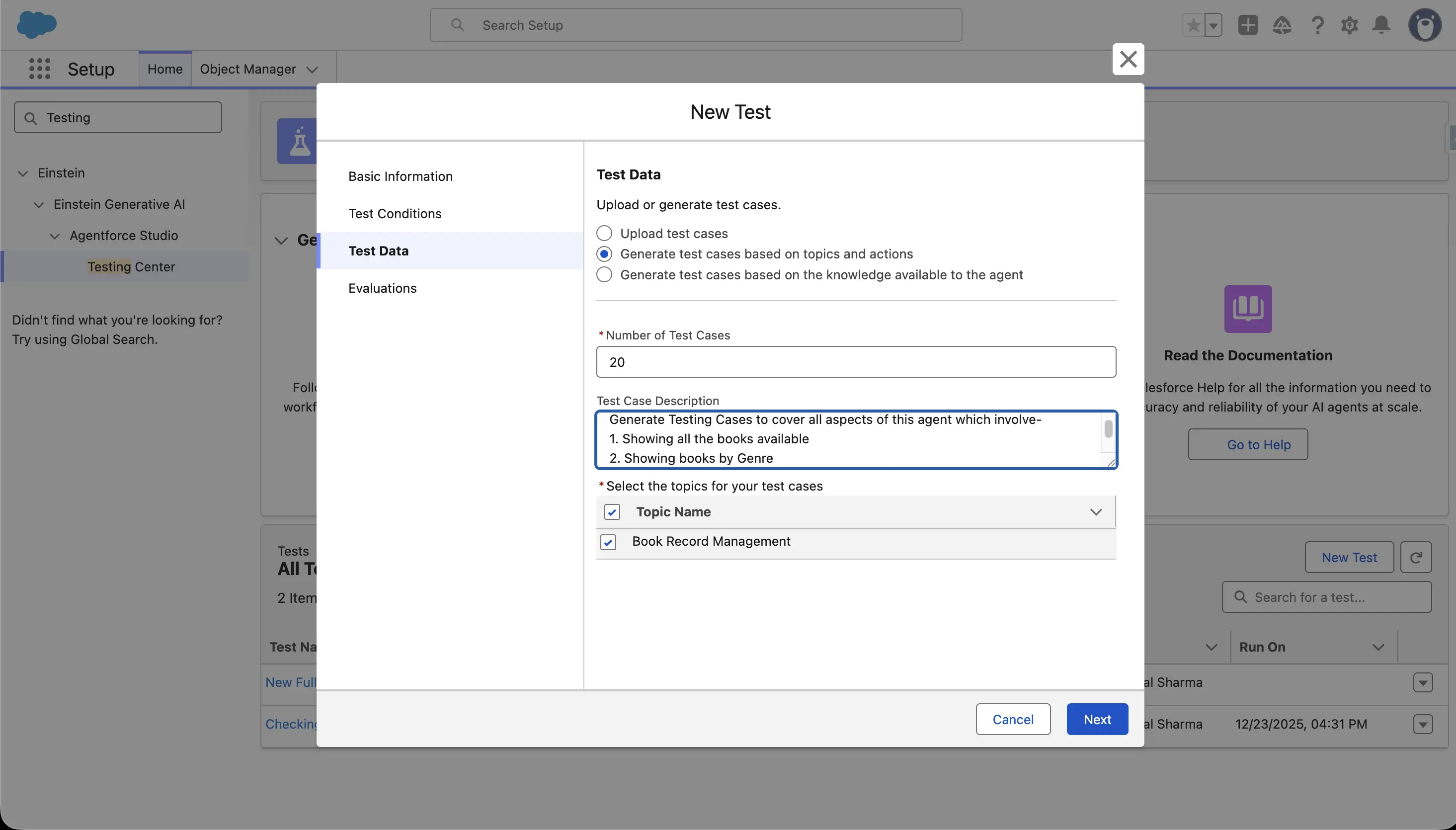Viewport: 1456px width, 830px height.
Task: Choose generate from agent knowledge radio option
Action: [604, 275]
